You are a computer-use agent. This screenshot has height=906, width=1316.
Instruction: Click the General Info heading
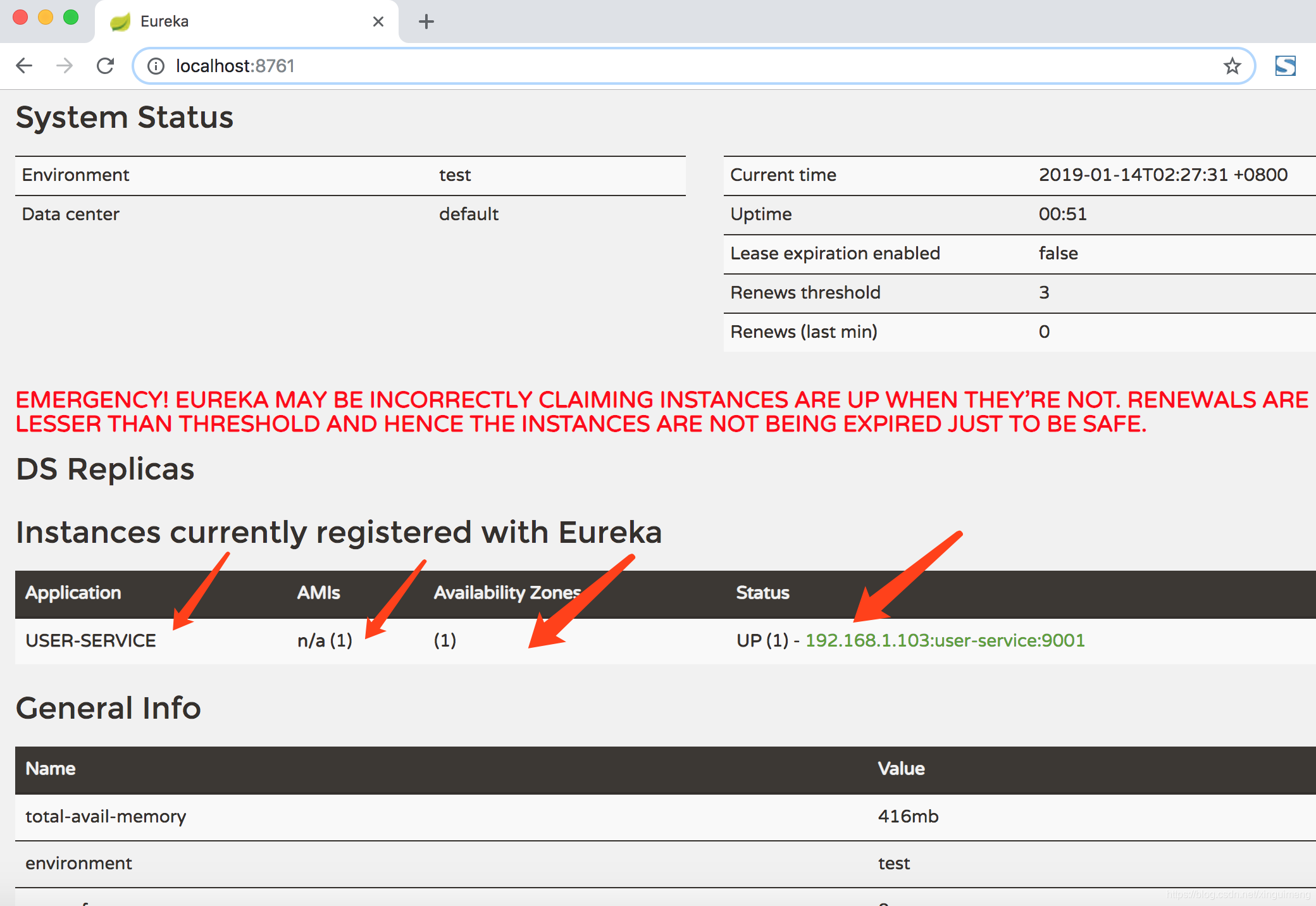[x=108, y=708]
